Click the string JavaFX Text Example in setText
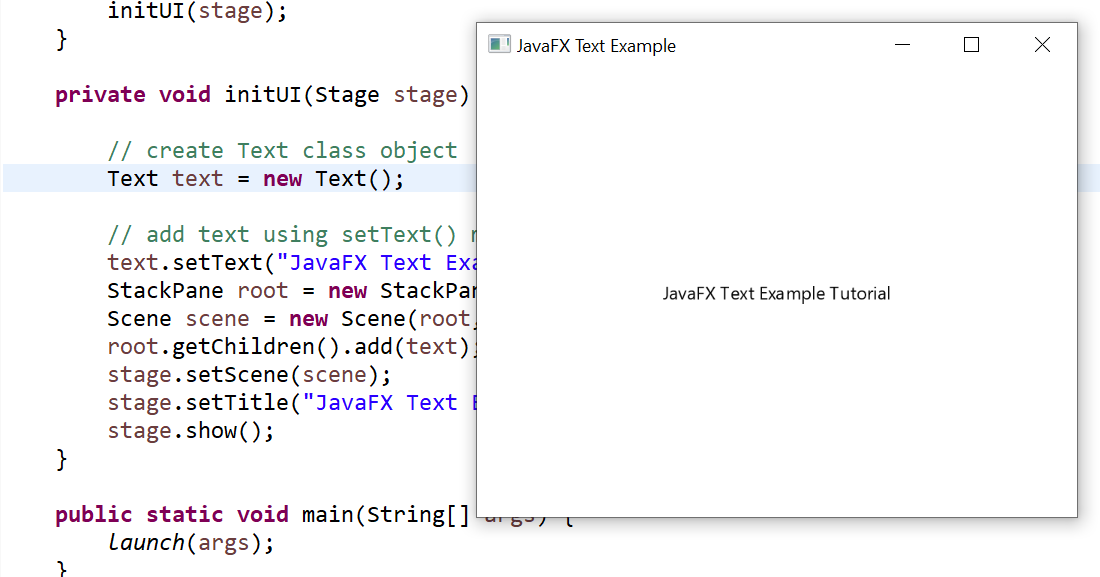1100x577 pixels. pos(380,262)
